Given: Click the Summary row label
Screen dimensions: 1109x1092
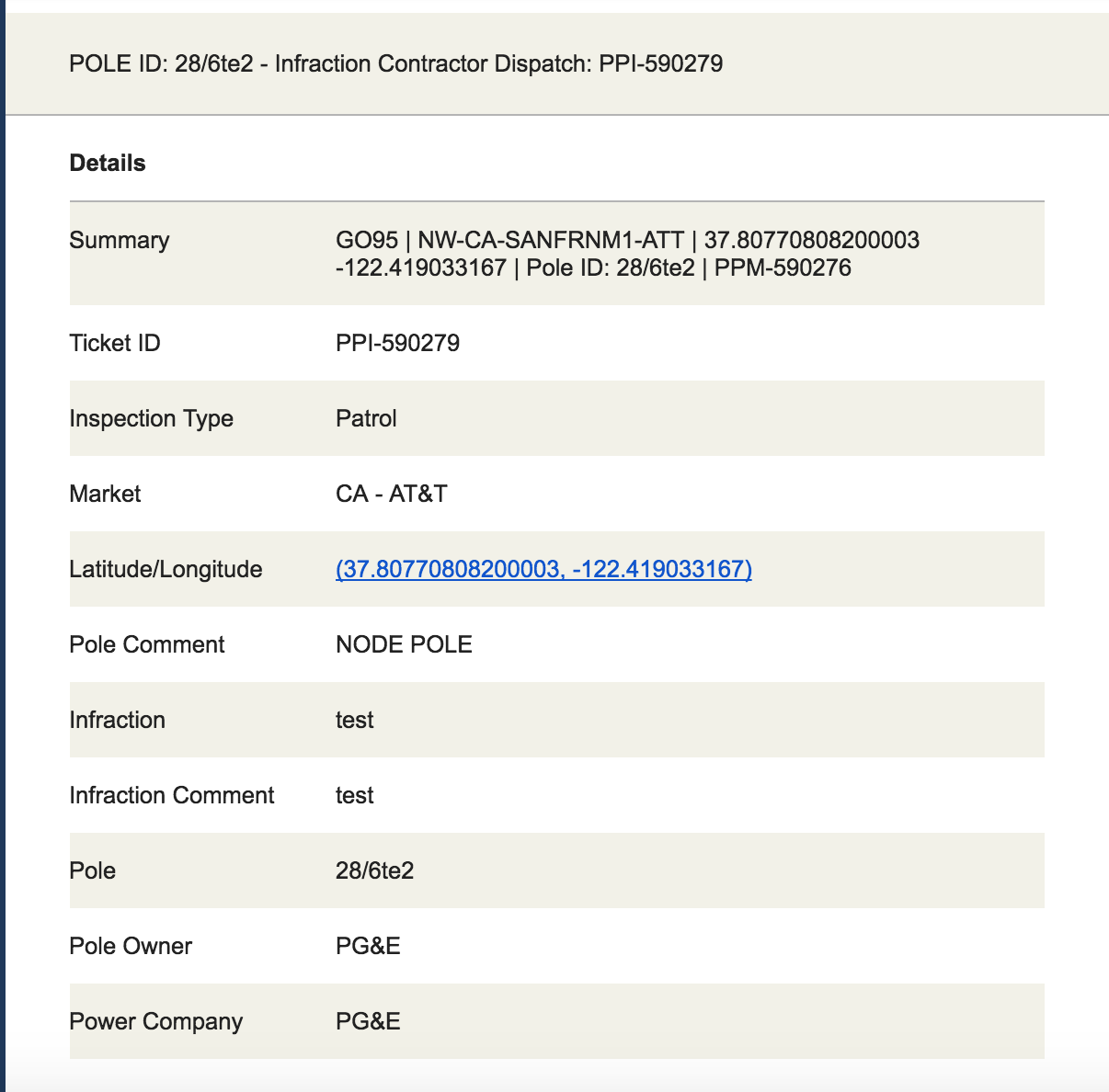Looking at the screenshot, I should coord(120,241).
